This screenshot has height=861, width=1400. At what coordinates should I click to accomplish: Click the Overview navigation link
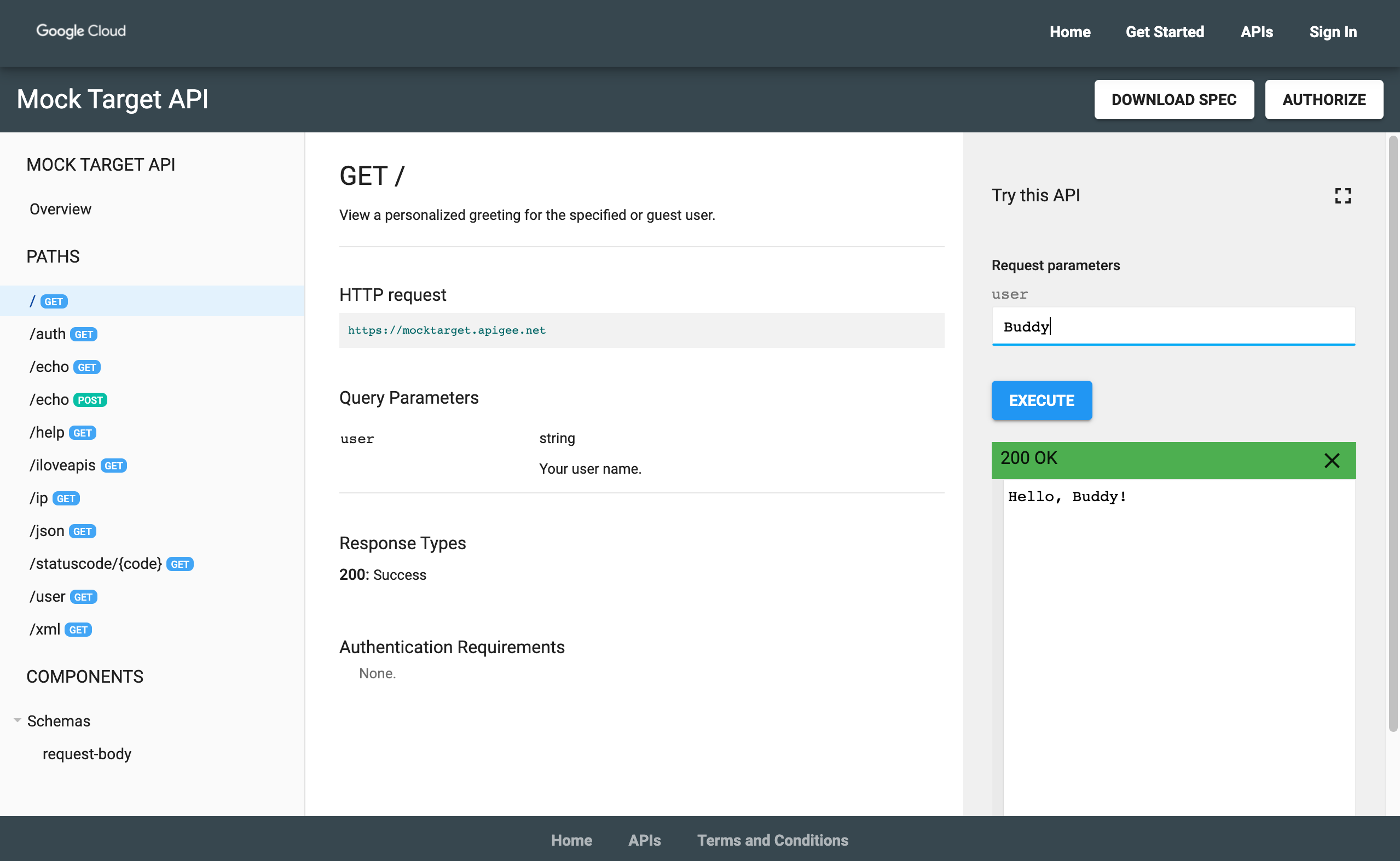tap(59, 208)
